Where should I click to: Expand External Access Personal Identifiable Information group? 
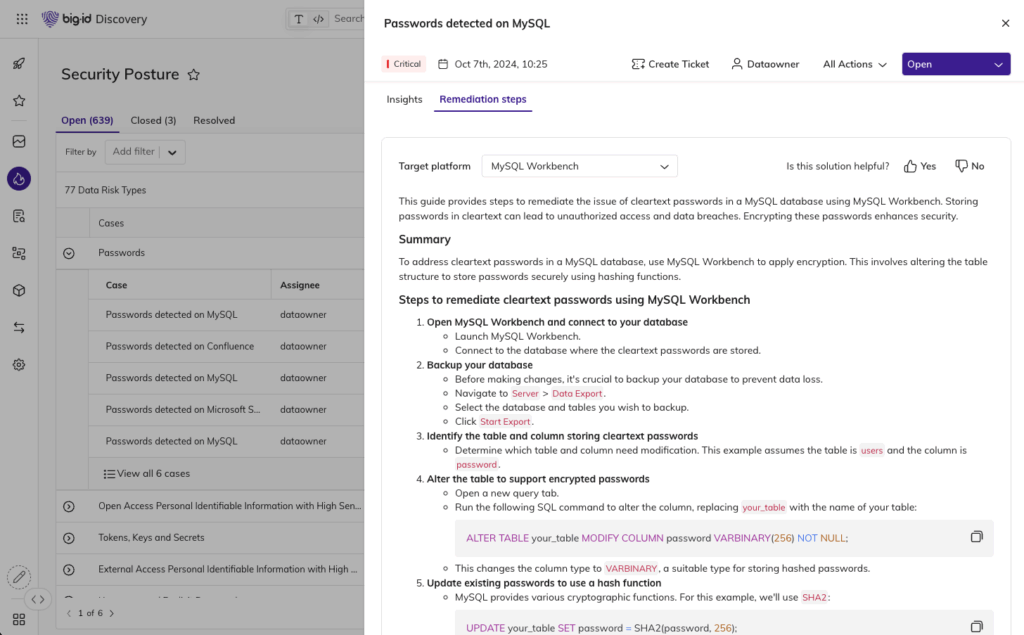(x=69, y=570)
